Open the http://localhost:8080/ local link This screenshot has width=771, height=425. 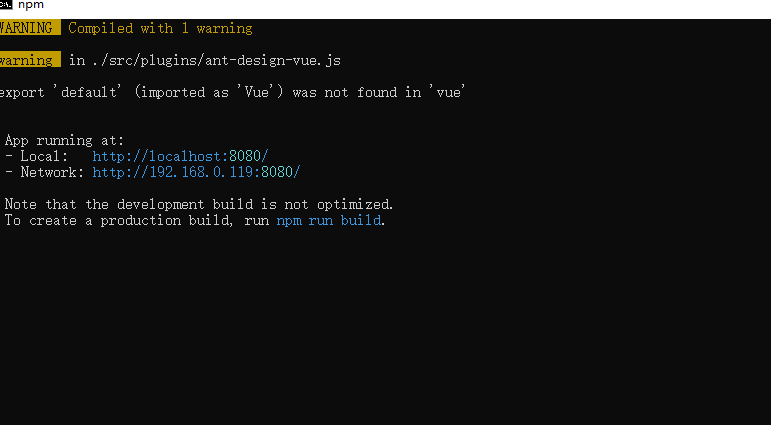tap(180, 156)
